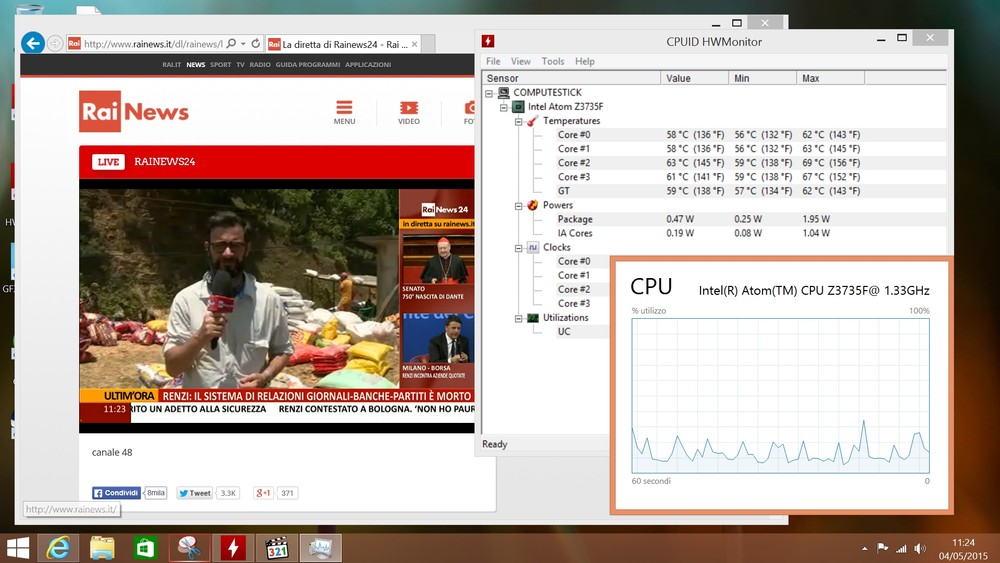
Task: Switch to HWMonitor taskbar icon
Action: 233,548
